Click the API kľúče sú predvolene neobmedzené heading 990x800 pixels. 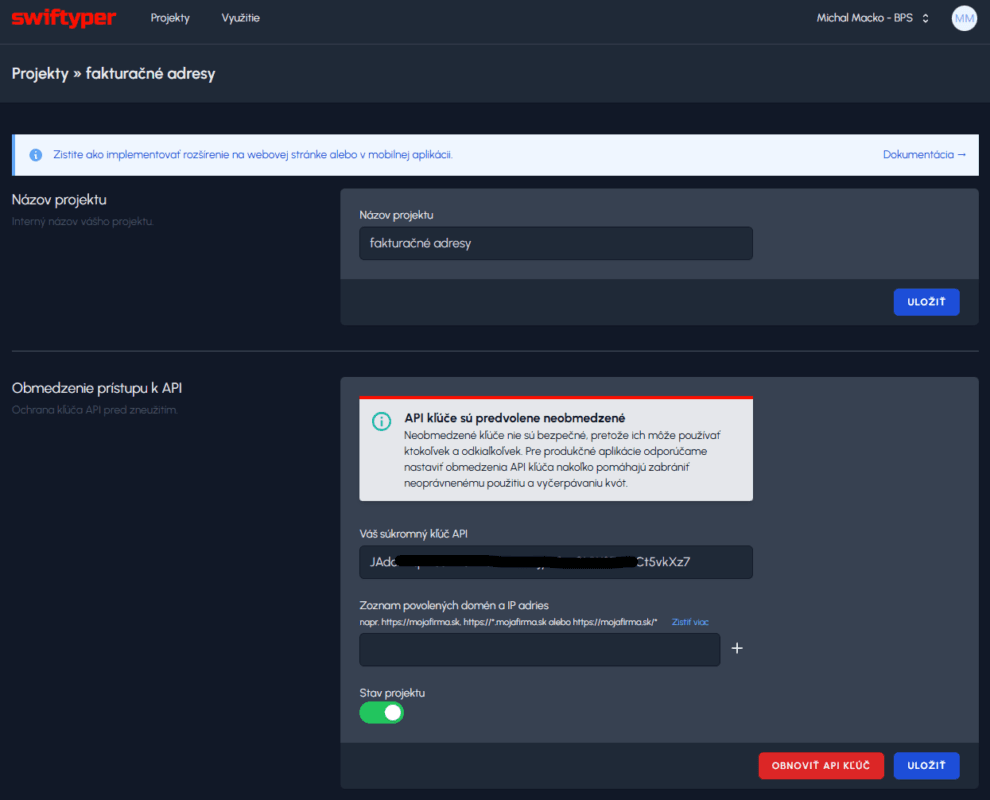pyautogui.click(x=515, y=418)
